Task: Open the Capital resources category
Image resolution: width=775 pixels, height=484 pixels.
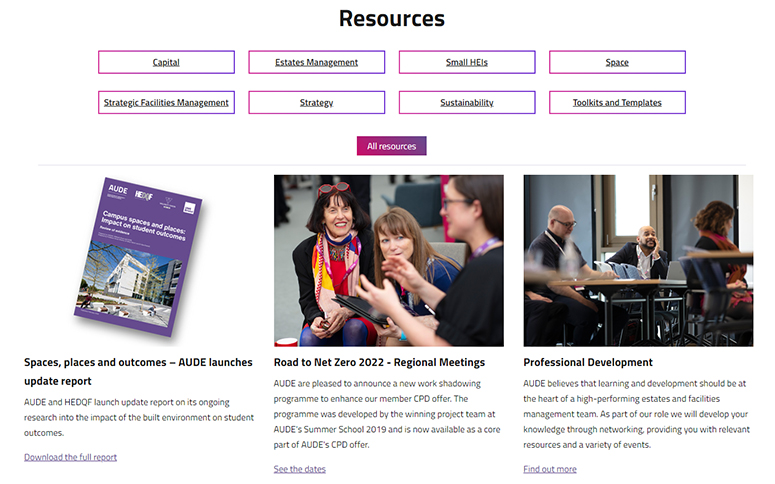Action: coord(166,62)
